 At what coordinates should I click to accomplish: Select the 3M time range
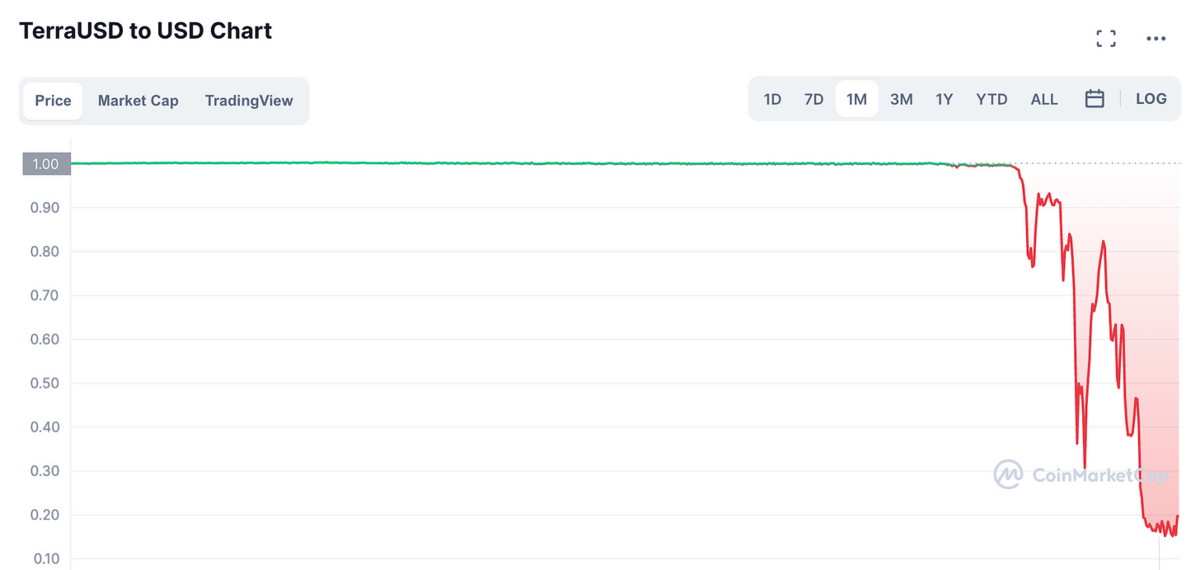tap(901, 99)
